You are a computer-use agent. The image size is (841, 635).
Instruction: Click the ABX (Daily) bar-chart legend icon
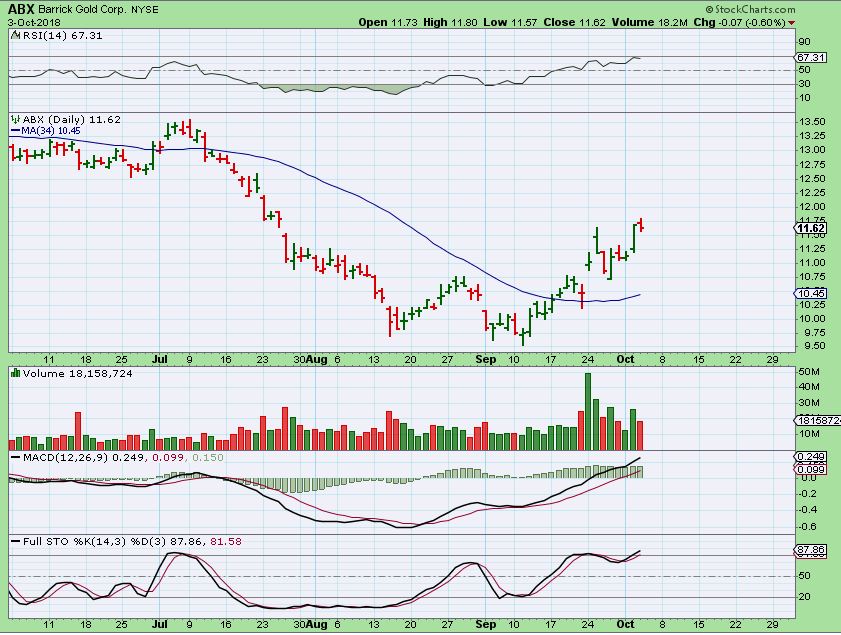pyautogui.click(x=16, y=120)
